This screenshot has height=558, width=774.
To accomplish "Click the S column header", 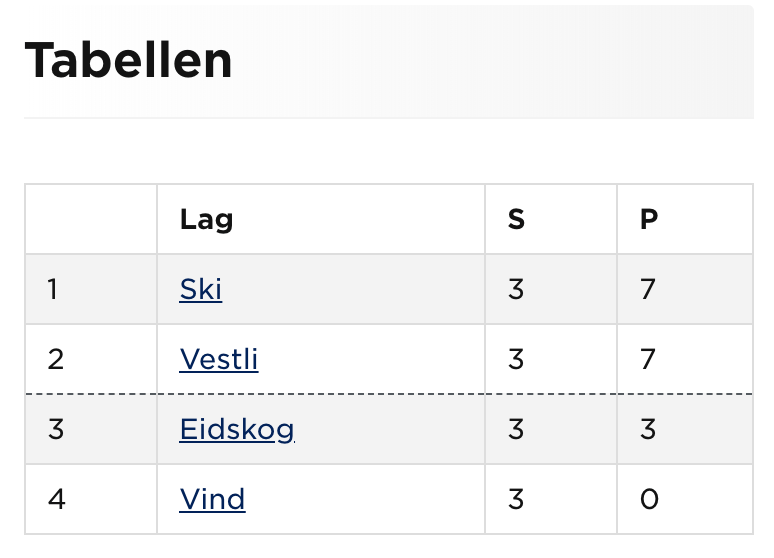I will (516, 219).
